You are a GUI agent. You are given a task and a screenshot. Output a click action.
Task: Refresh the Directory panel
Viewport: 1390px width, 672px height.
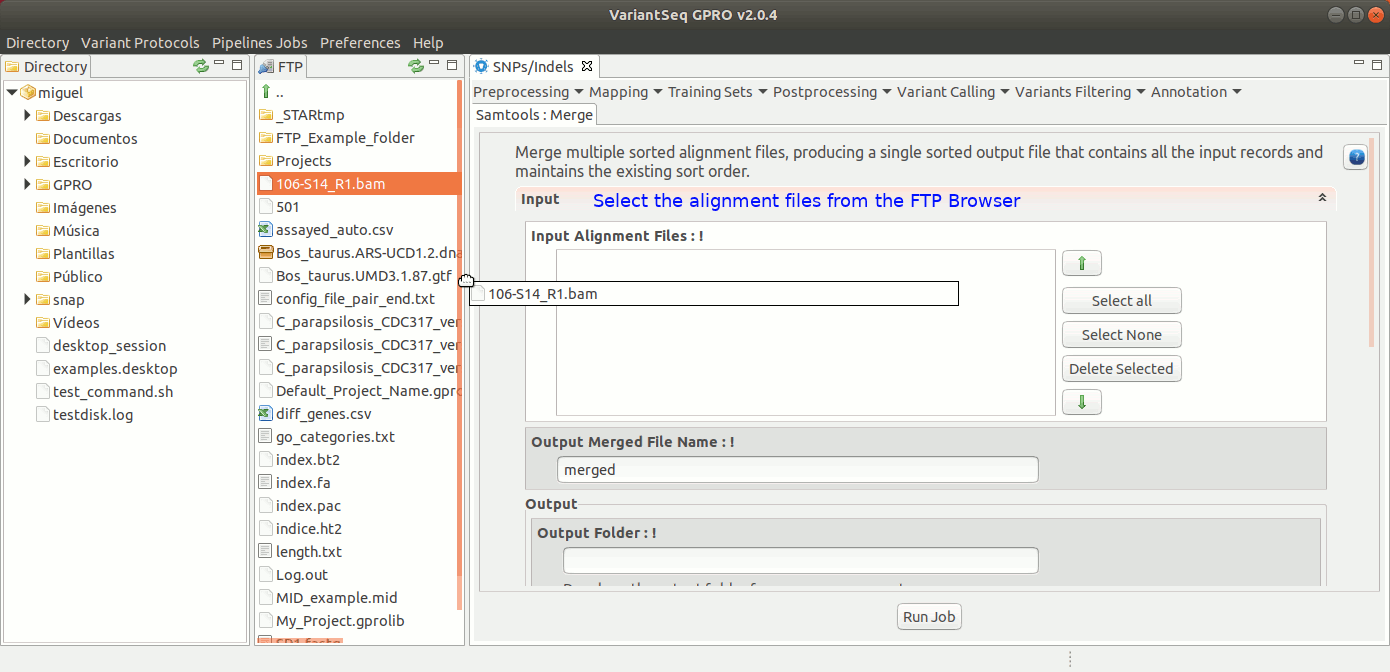201,66
